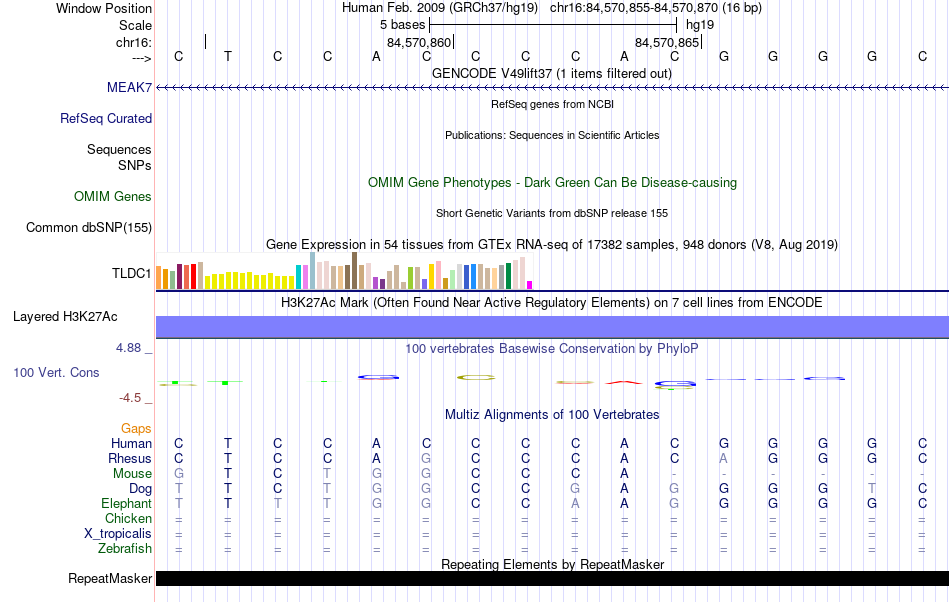Click the chr16: ruler label
This screenshot has height=602, width=950.
coord(134,42)
